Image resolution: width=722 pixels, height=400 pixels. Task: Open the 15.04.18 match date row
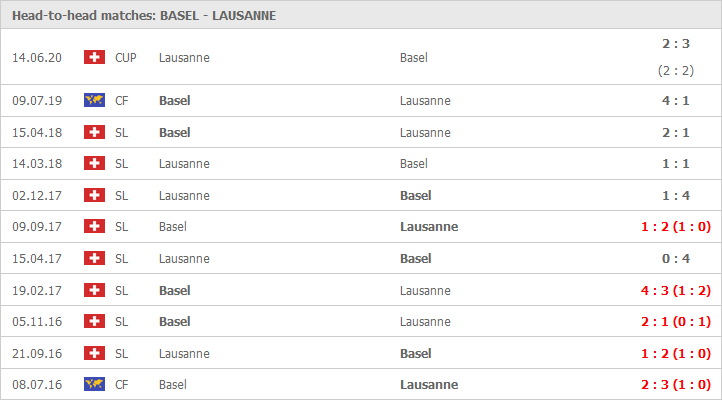point(361,133)
